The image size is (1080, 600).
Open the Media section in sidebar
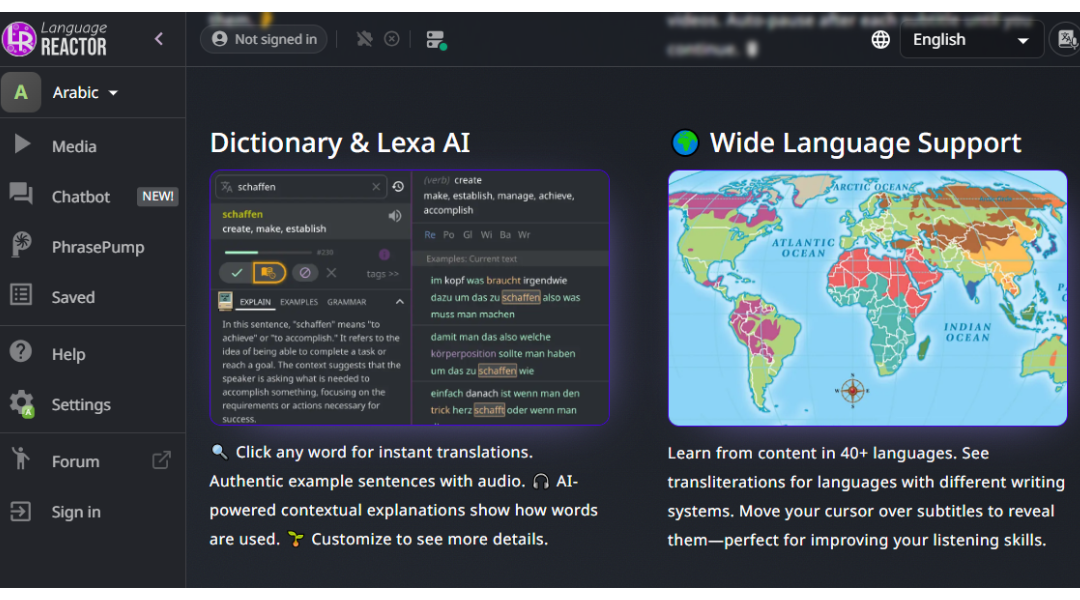coord(74,146)
